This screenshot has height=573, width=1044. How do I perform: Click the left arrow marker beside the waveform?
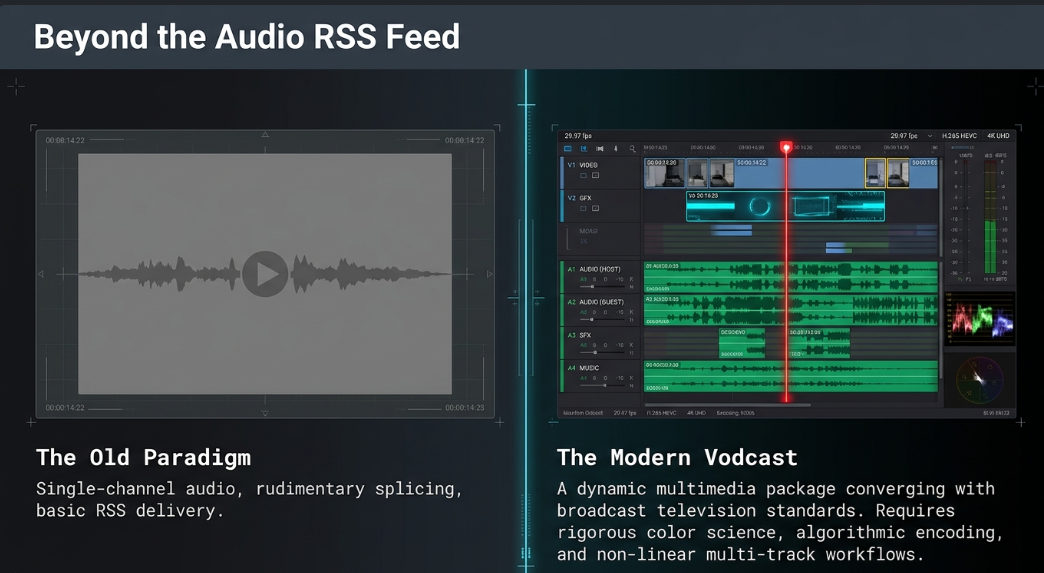(x=41, y=274)
